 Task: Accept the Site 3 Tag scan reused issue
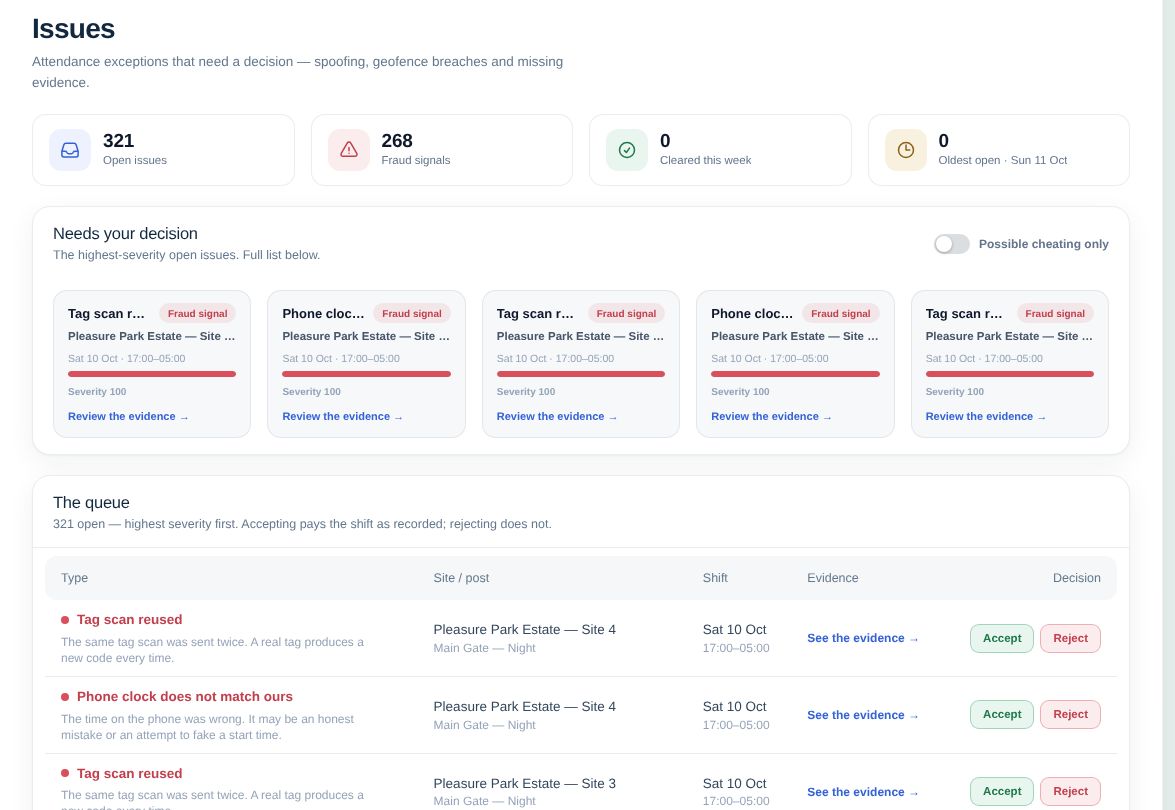click(x=1002, y=791)
